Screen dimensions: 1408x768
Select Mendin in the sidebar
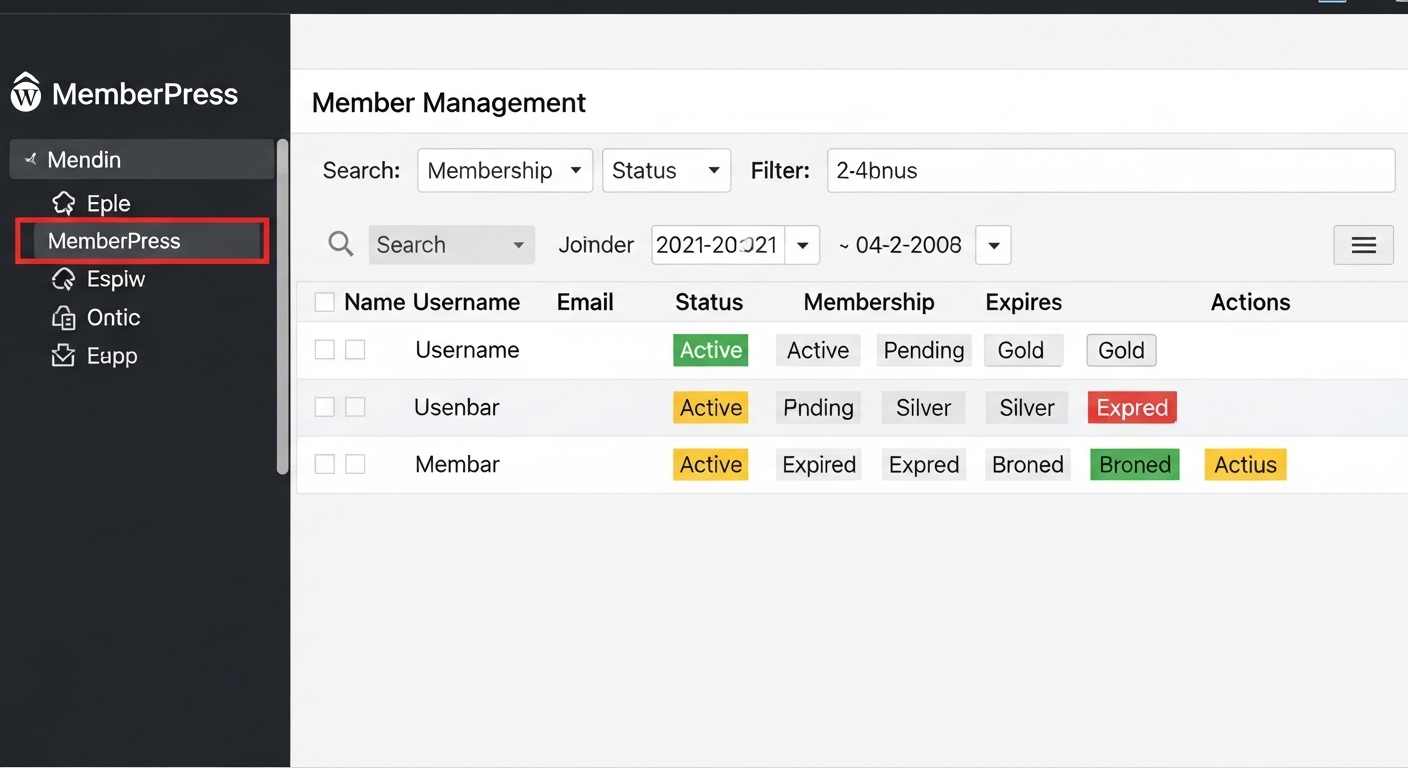point(142,159)
